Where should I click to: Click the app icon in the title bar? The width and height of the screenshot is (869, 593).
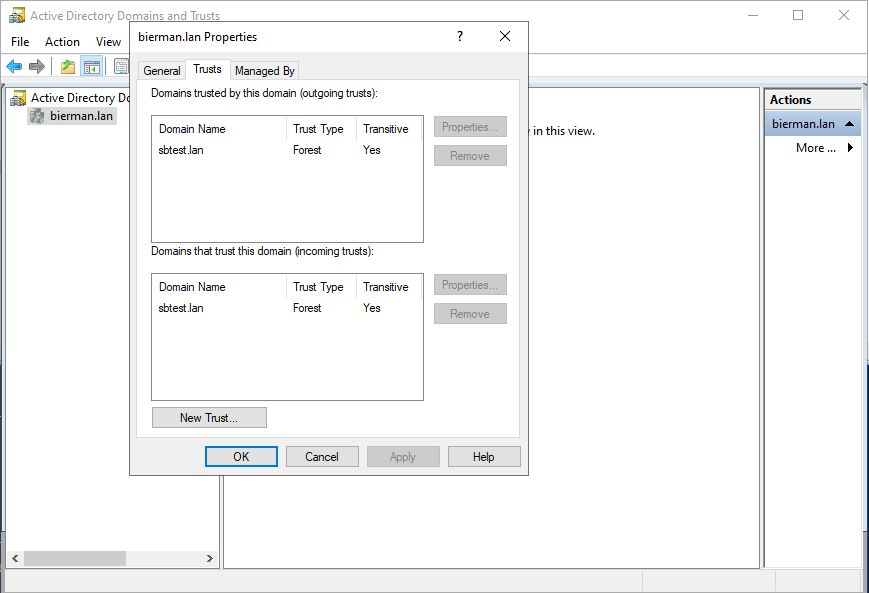tap(17, 16)
